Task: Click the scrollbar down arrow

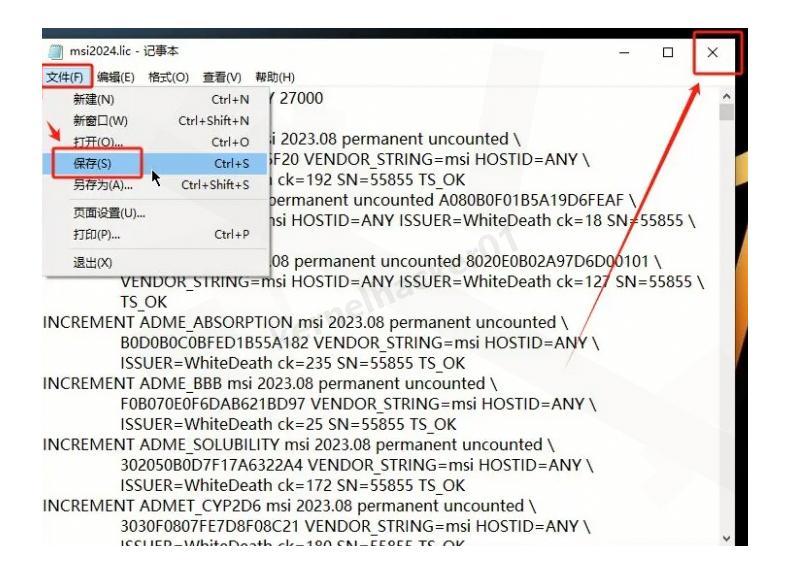Action: 726,538
